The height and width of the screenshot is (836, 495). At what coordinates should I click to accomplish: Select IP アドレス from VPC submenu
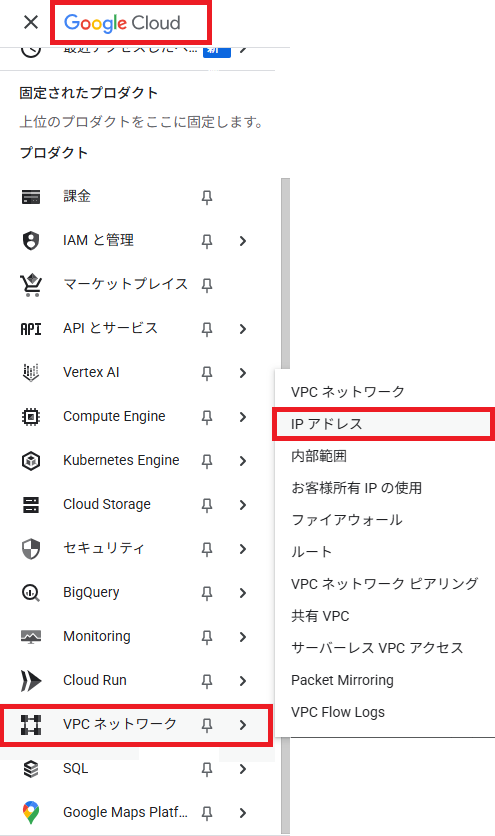382,424
